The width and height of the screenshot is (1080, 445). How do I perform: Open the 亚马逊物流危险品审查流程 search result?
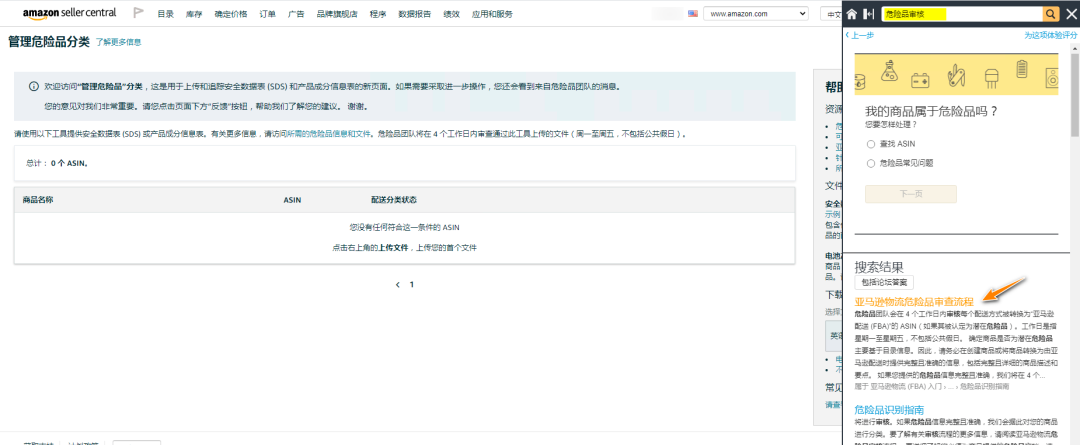click(x=914, y=302)
